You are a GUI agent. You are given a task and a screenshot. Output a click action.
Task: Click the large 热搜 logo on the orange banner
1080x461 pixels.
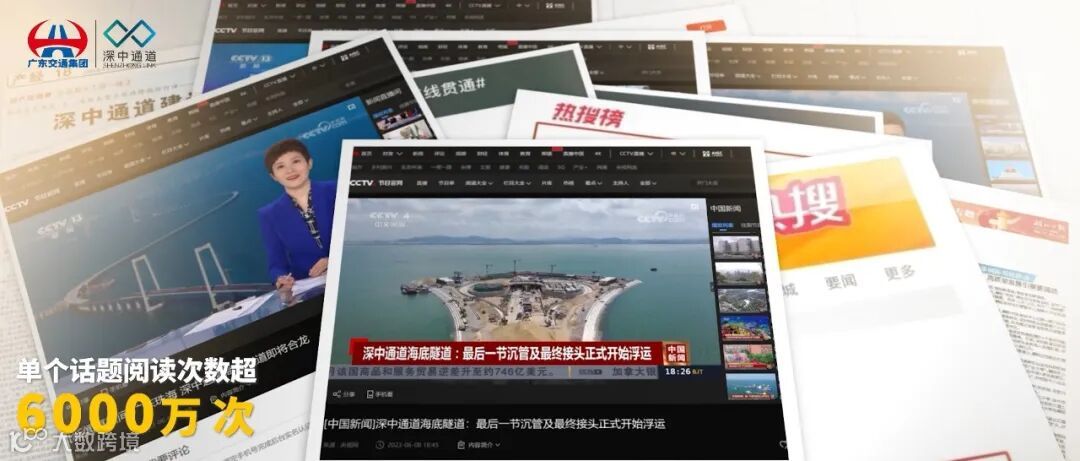[x=810, y=205]
